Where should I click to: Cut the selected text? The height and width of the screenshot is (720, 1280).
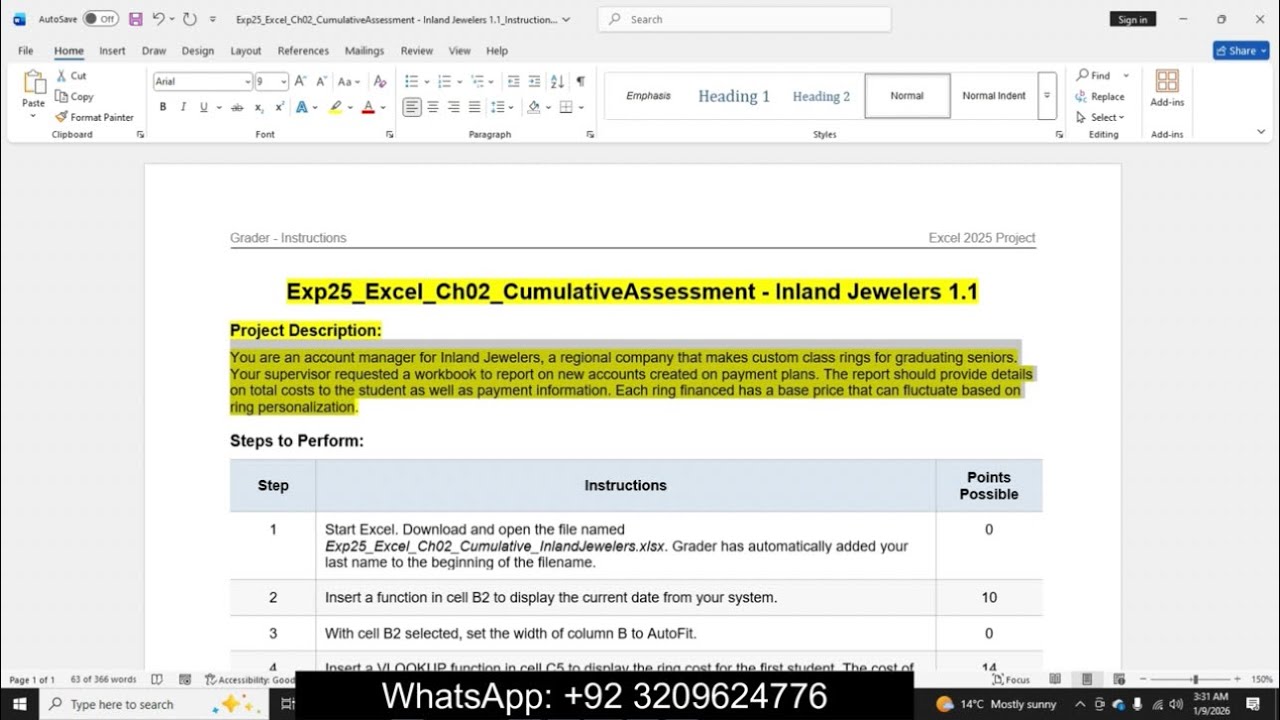coord(71,76)
